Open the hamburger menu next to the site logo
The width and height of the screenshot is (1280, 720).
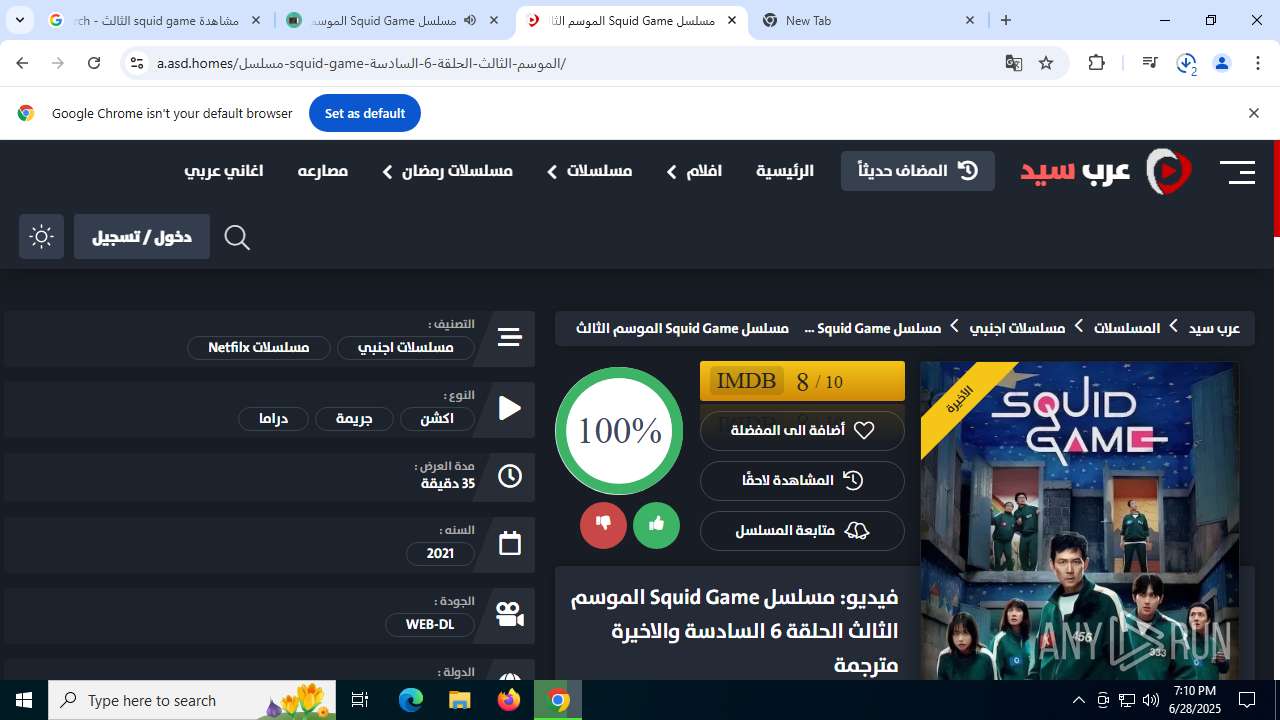tap(1237, 172)
